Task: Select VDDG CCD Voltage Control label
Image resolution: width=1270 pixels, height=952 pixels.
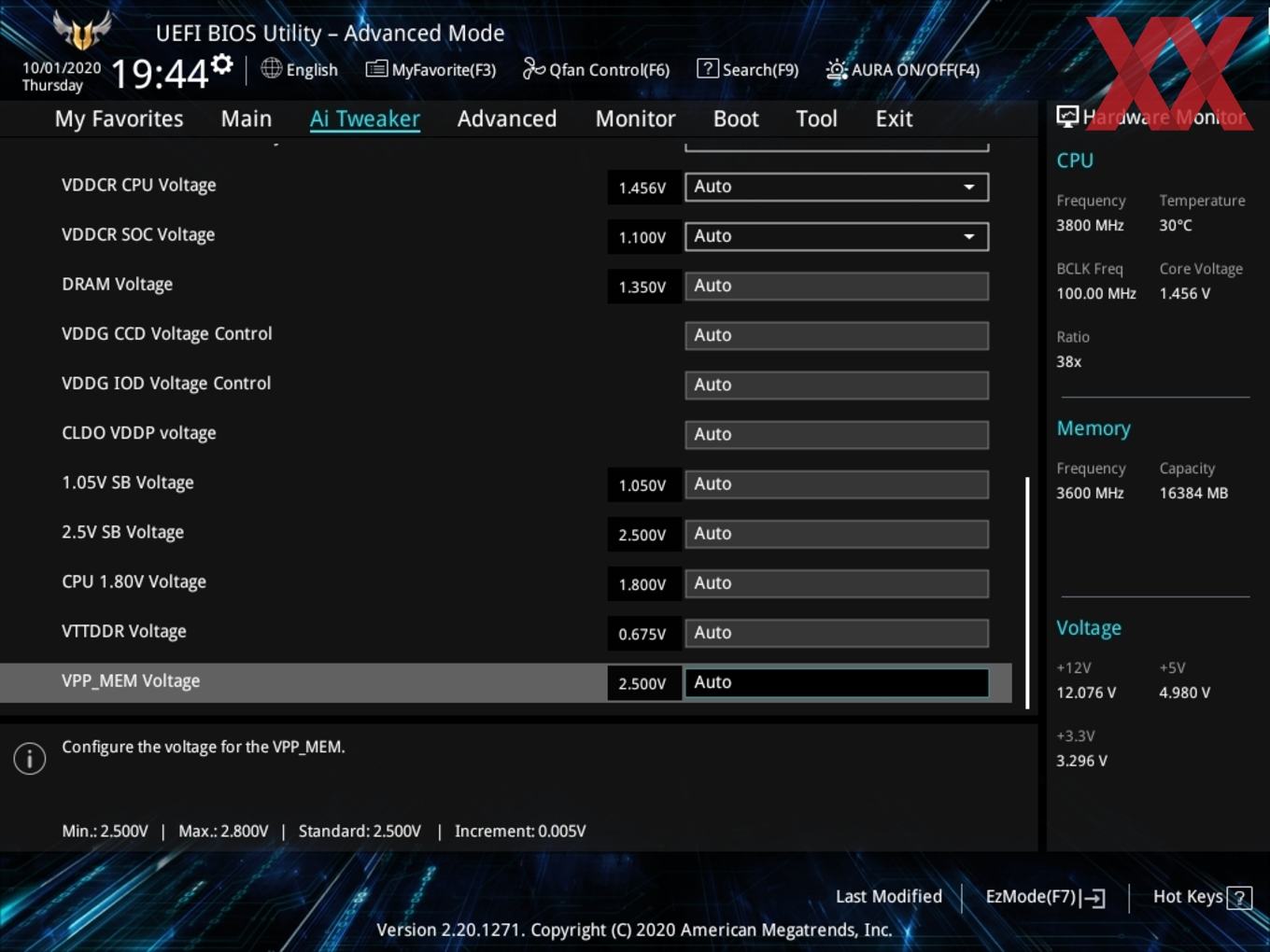Action: (166, 333)
